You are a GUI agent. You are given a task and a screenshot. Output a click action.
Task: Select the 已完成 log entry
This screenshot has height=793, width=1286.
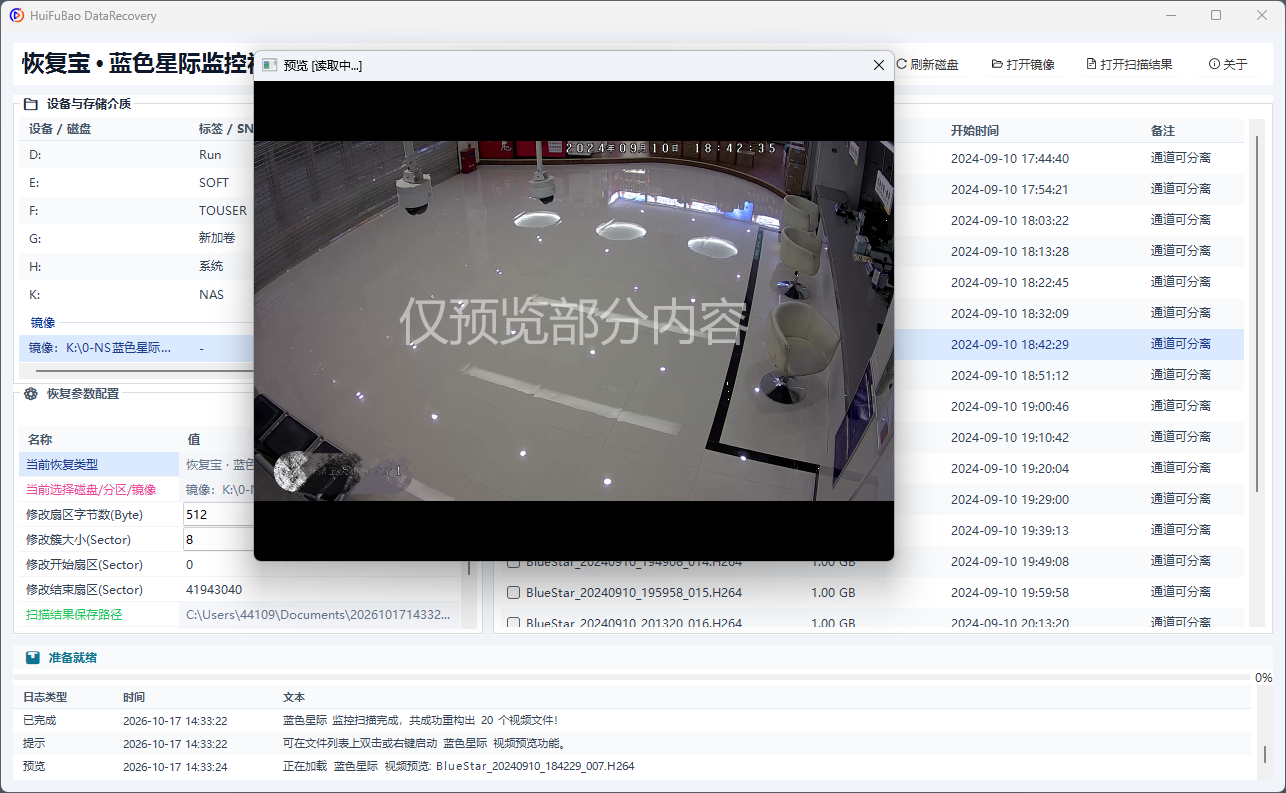(632, 720)
